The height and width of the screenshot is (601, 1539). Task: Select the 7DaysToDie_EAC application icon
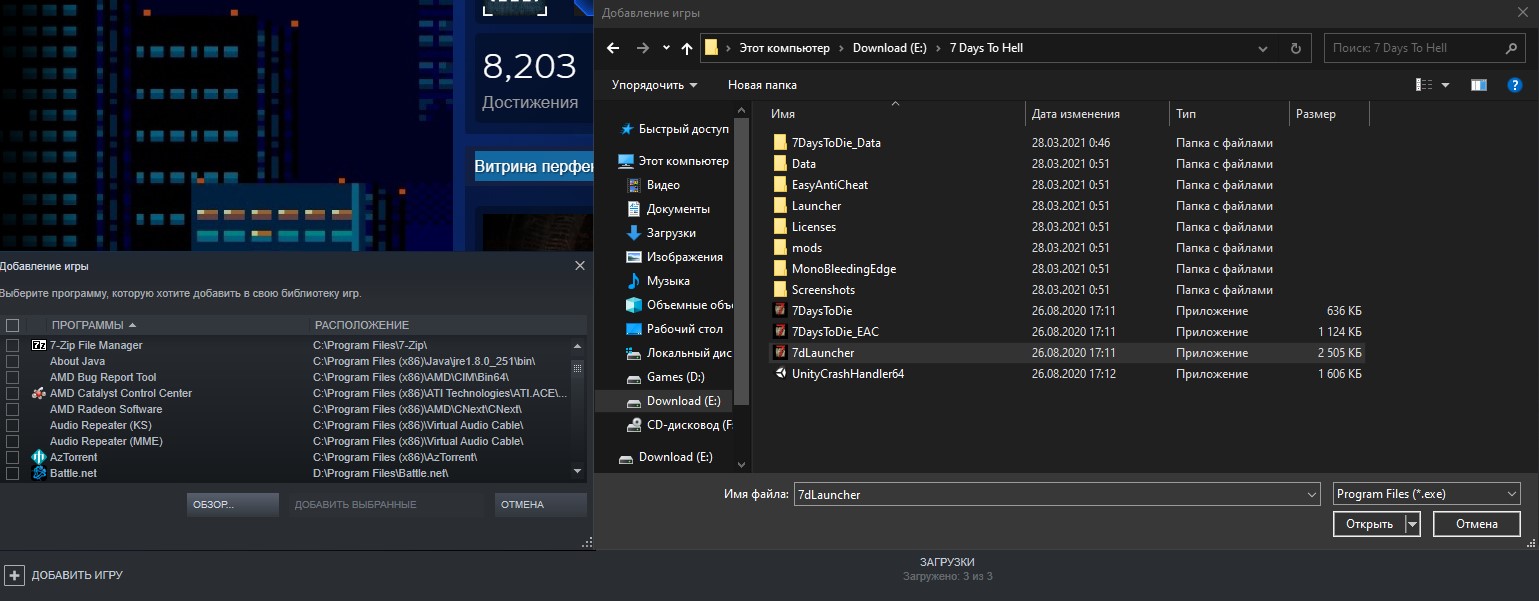[x=781, y=332]
